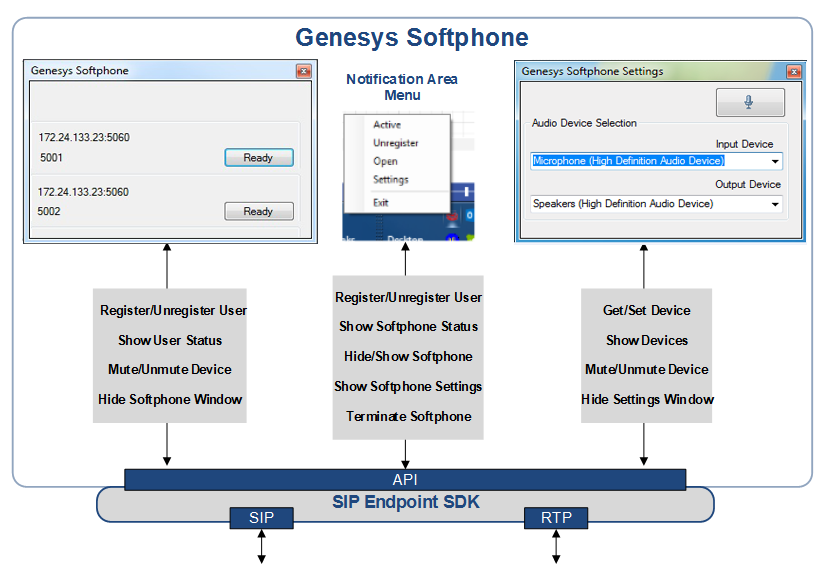Open the Output Device speakers dropdown
The height and width of the screenshot is (573, 832).
pyautogui.click(x=774, y=204)
